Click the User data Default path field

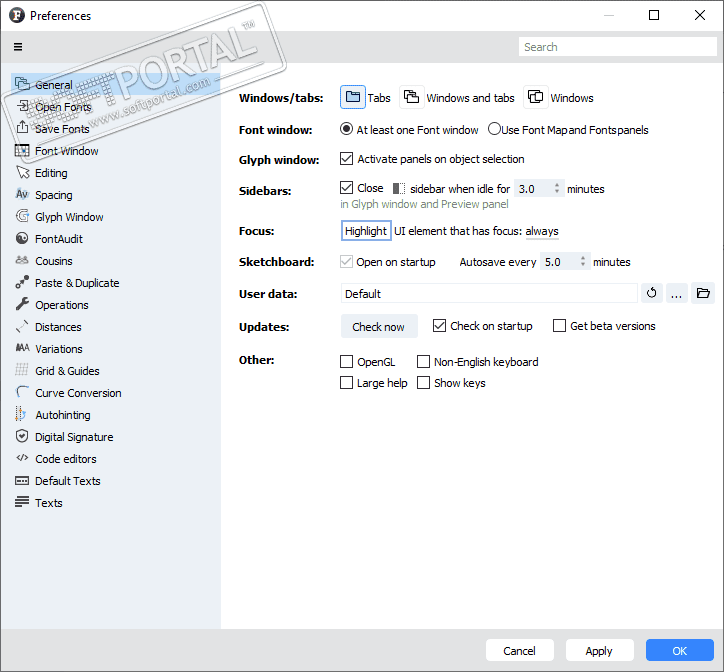(x=489, y=293)
